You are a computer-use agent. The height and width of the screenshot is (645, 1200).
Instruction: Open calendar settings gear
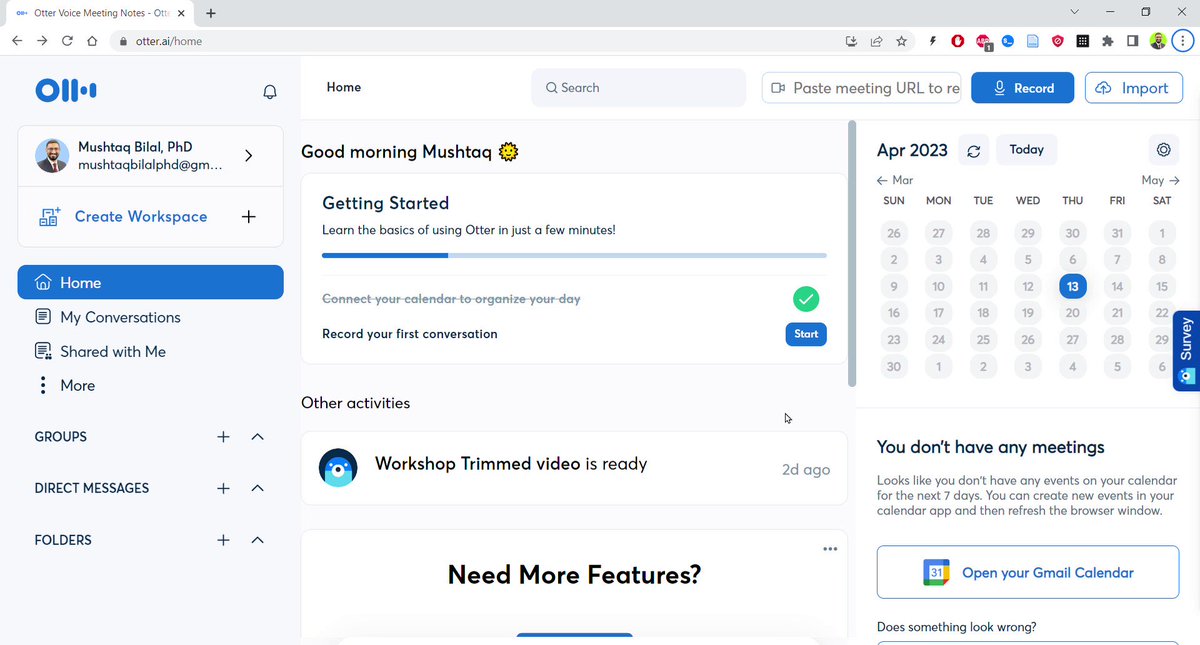(1163, 150)
